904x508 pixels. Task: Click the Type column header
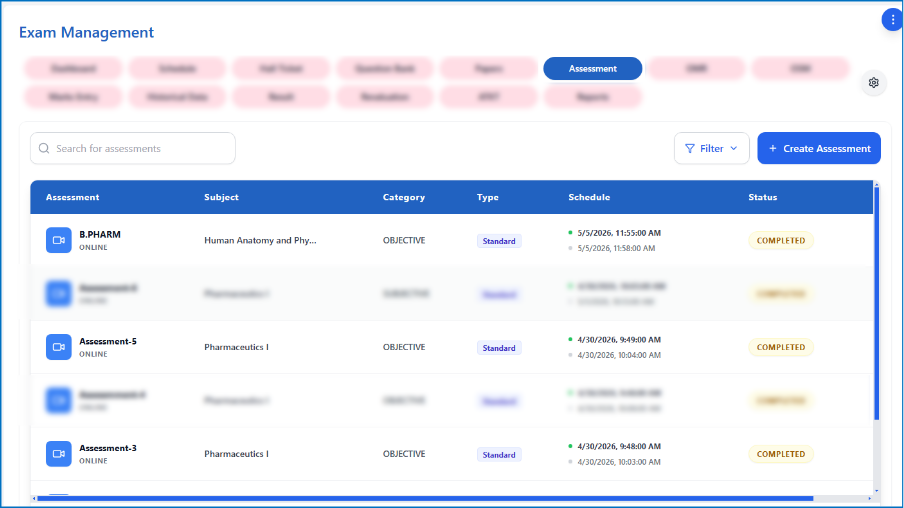488,197
